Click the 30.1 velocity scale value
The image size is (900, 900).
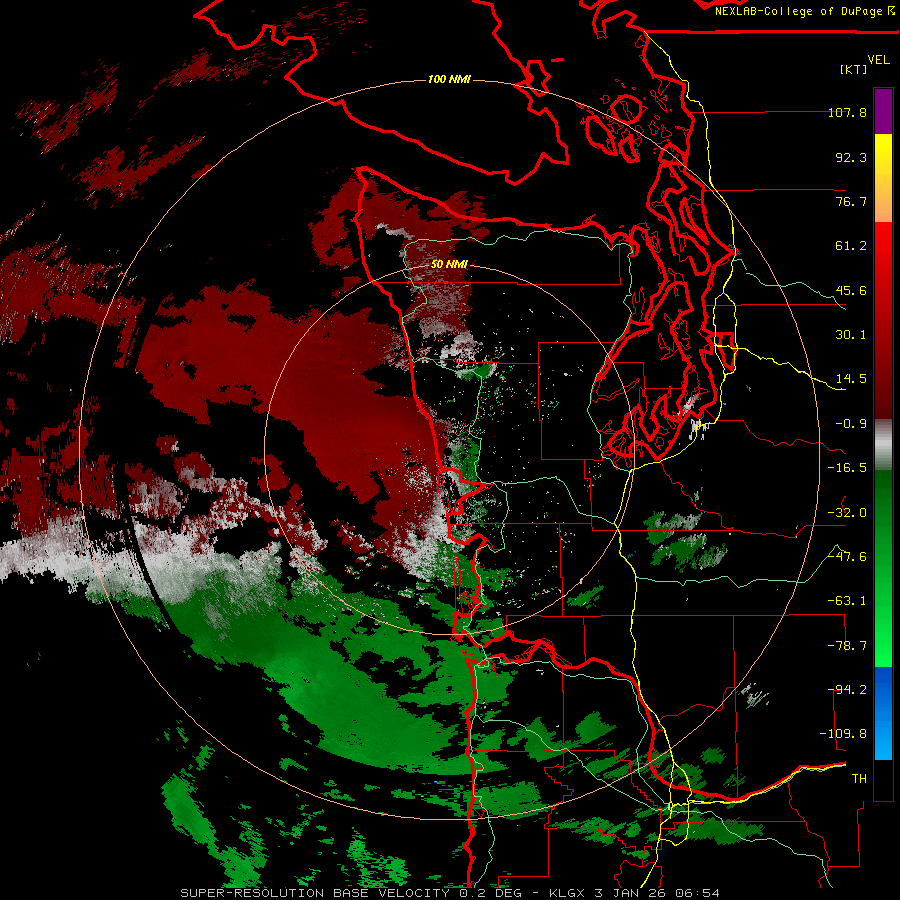pyautogui.click(x=851, y=335)
